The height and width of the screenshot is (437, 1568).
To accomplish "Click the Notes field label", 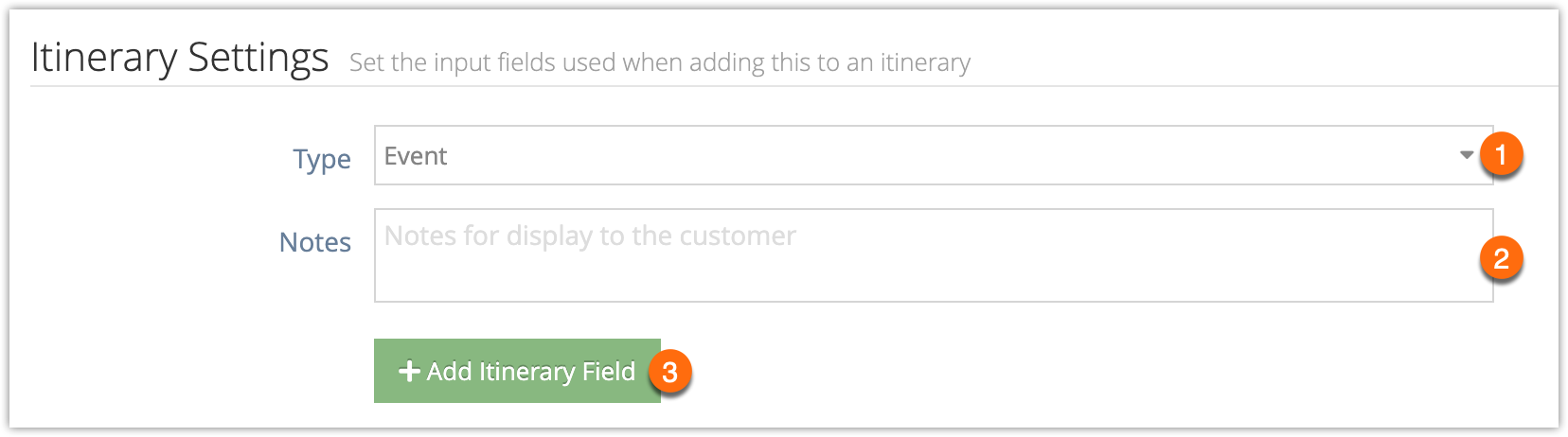I will pyautogui.click(x=315, y=242).
